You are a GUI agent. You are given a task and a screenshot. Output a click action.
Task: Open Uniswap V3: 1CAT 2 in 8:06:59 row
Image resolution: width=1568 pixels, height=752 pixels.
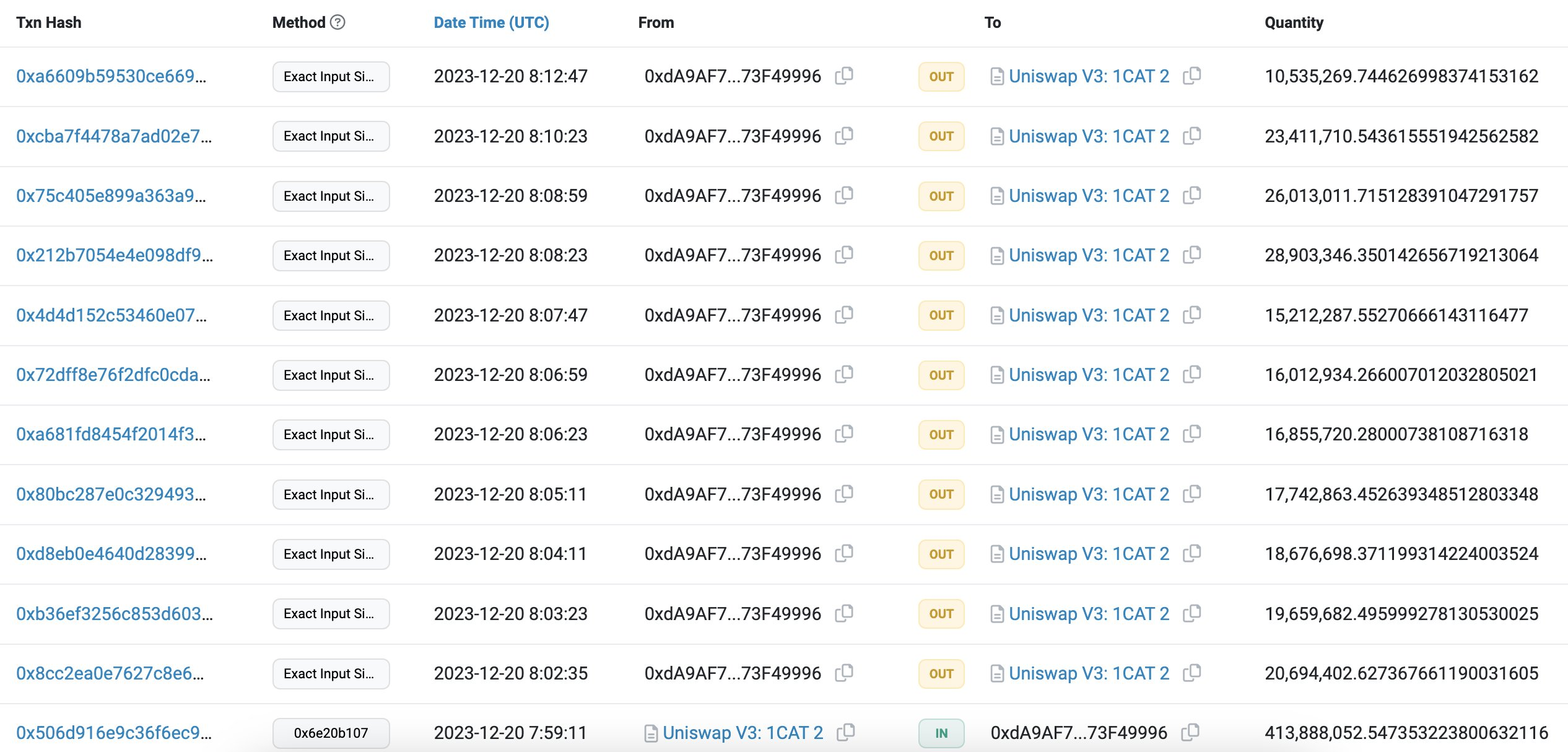tap(1089, 375)
